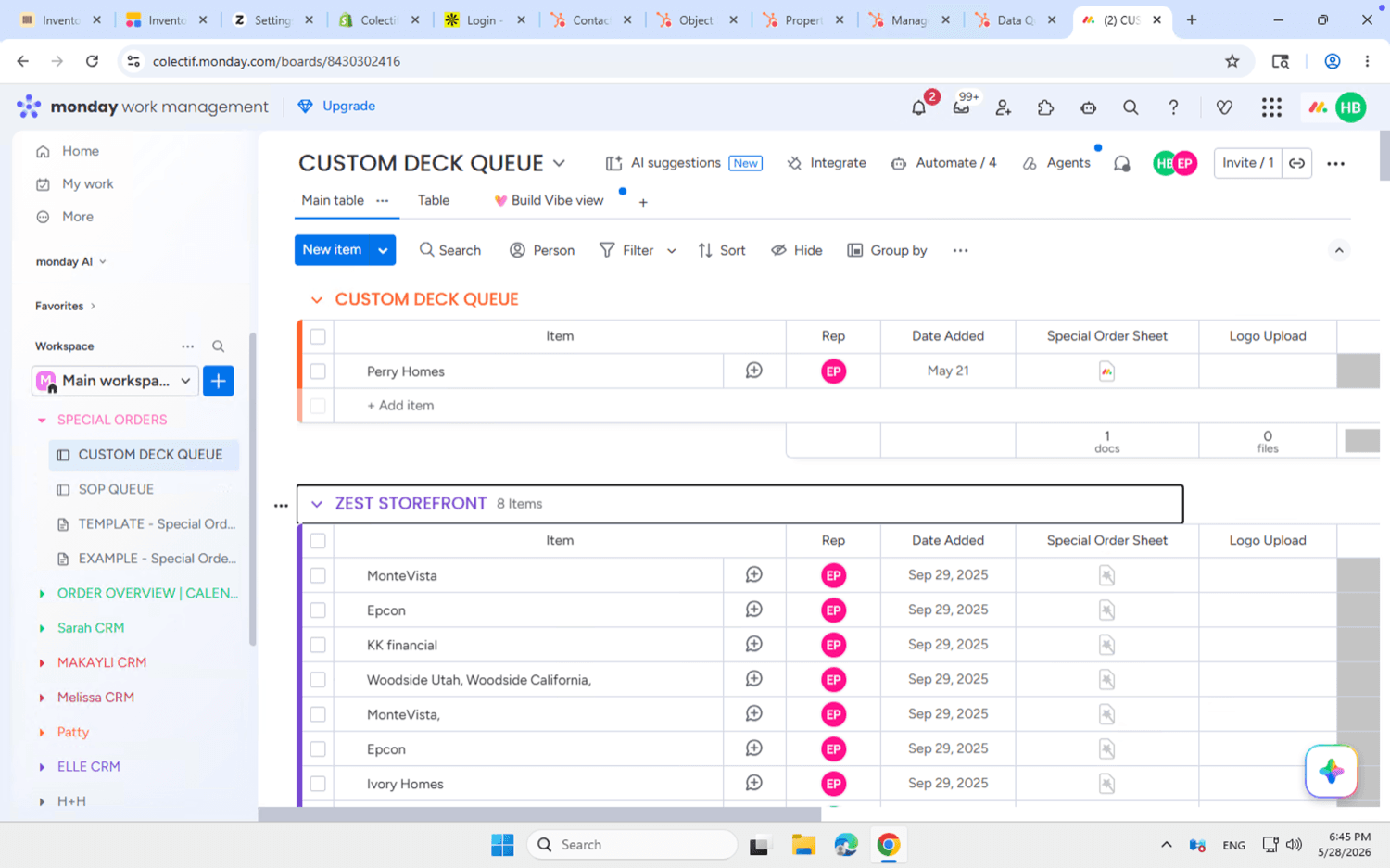Image resolution: width=1390 pixels, height=868 pixels.
Task: Click the Automate / 4 button
Action: point(943,163)
